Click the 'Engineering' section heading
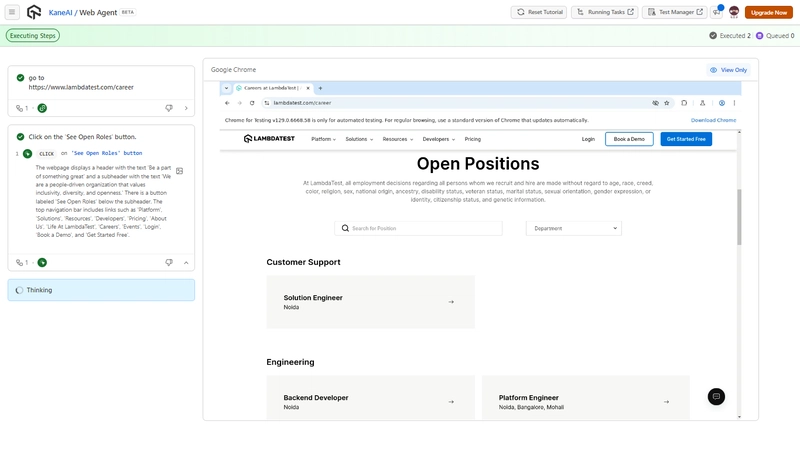 click(290, 362)
